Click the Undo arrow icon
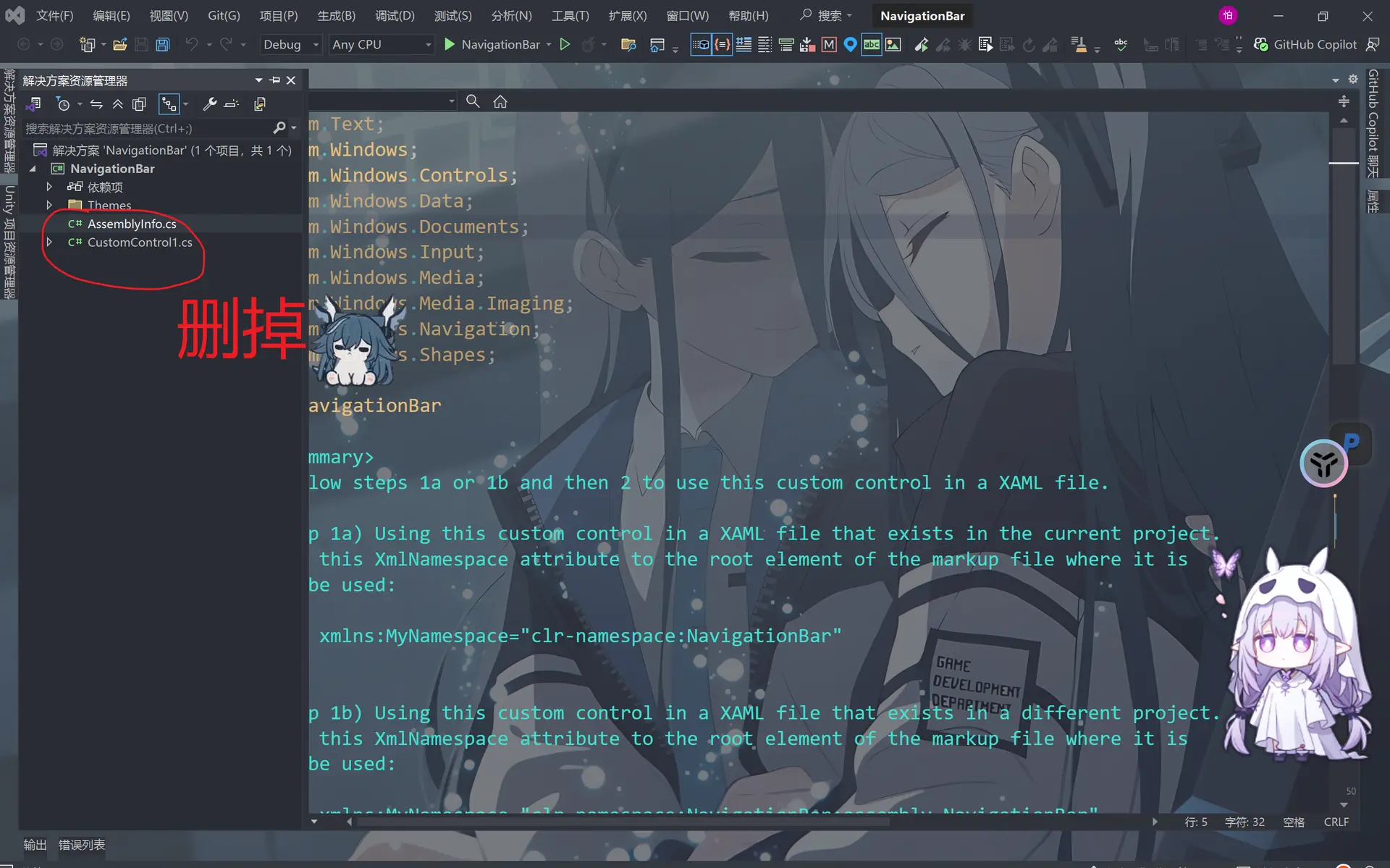The width and height of the screenshot is (1390, 868). 191,45
